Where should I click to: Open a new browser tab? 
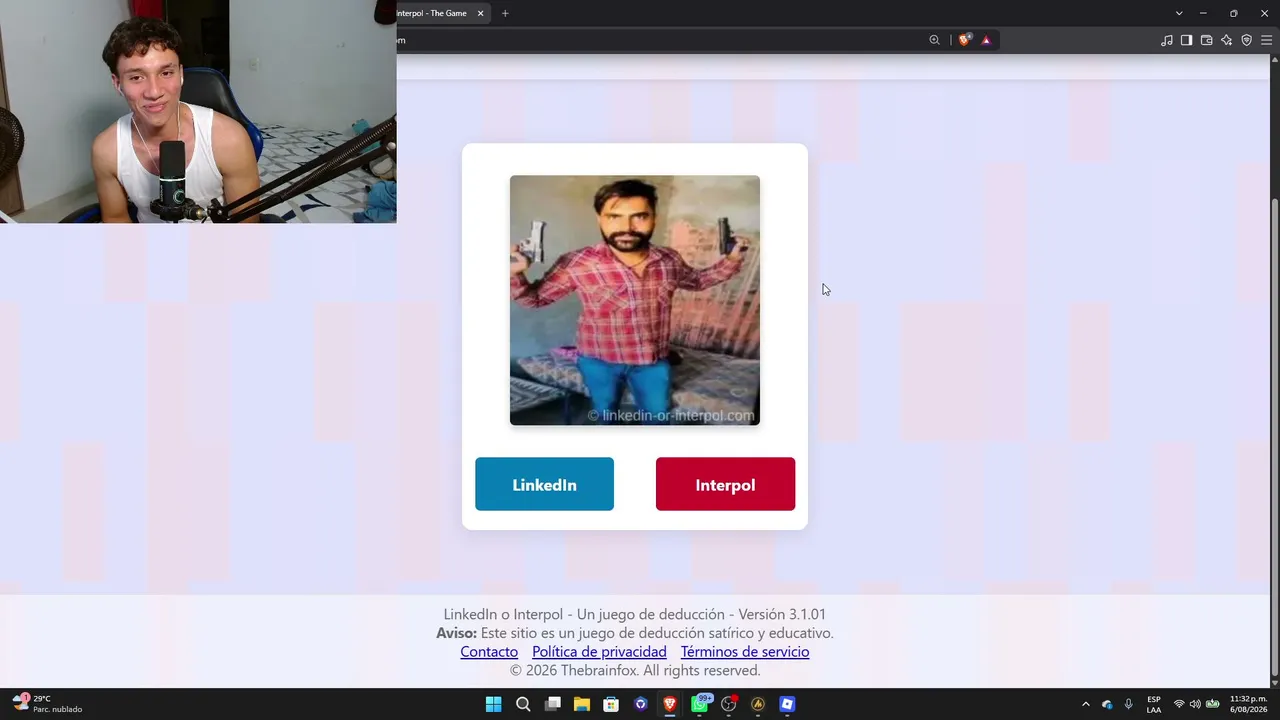tap(505, 13)
